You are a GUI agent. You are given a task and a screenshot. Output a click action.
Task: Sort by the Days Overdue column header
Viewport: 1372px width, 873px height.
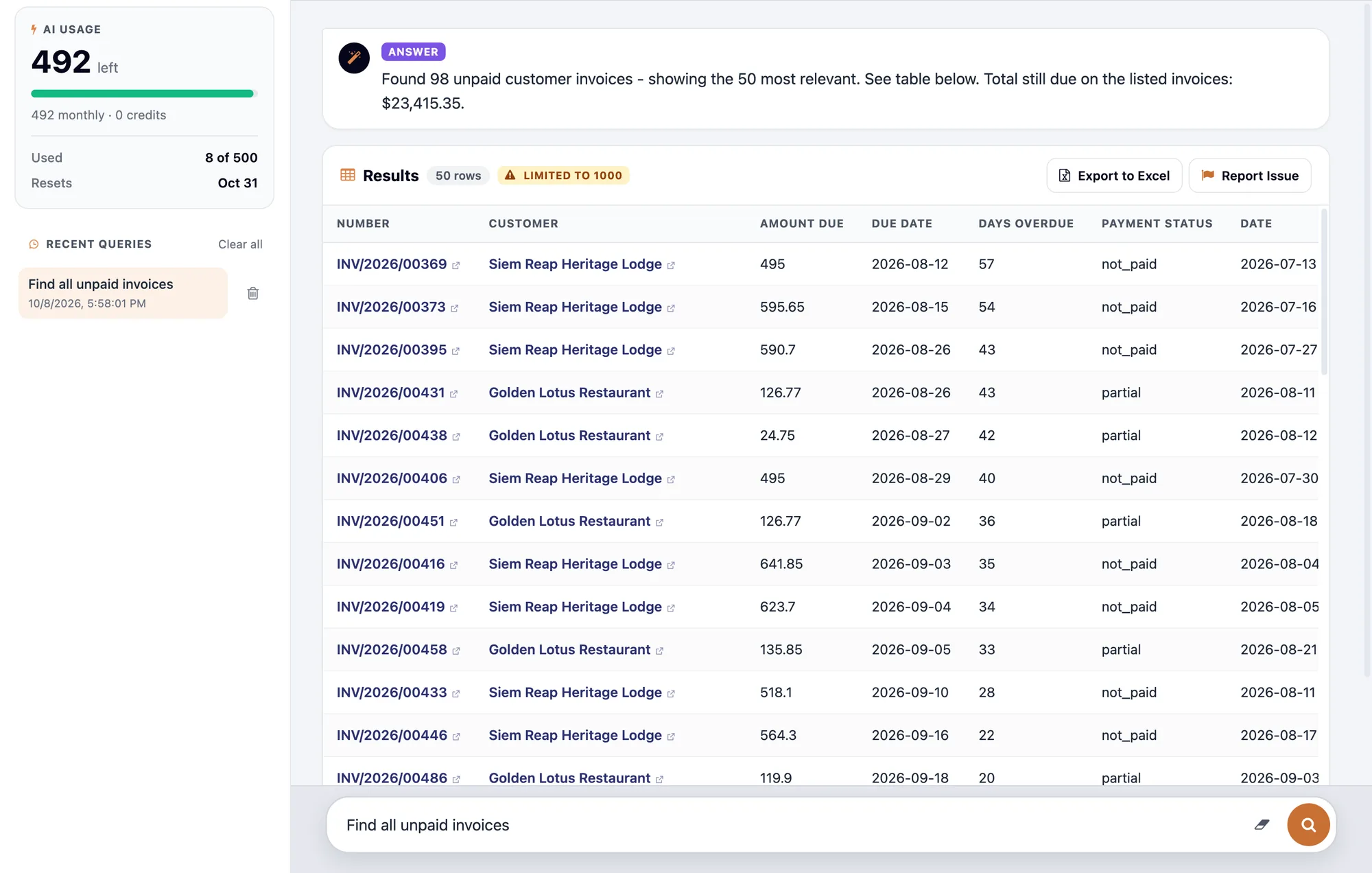click(x=1026, y=224)
